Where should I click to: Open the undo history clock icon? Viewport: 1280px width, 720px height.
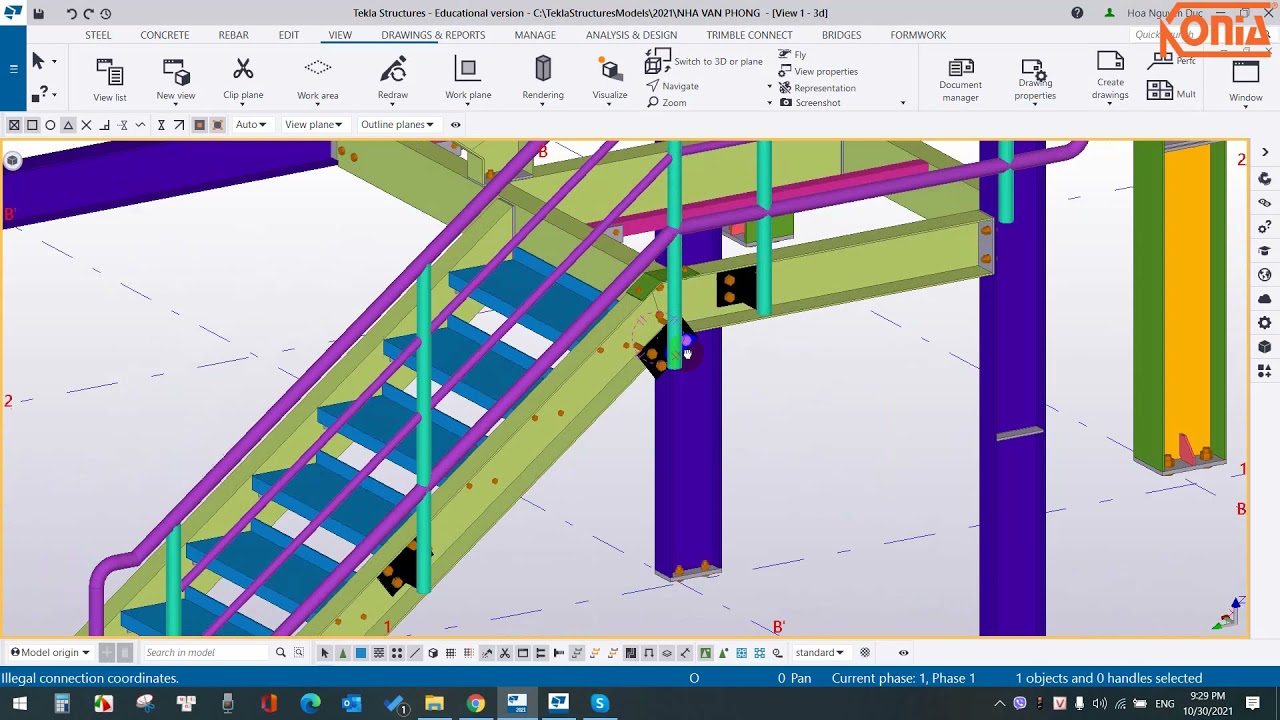click(105, 13)
